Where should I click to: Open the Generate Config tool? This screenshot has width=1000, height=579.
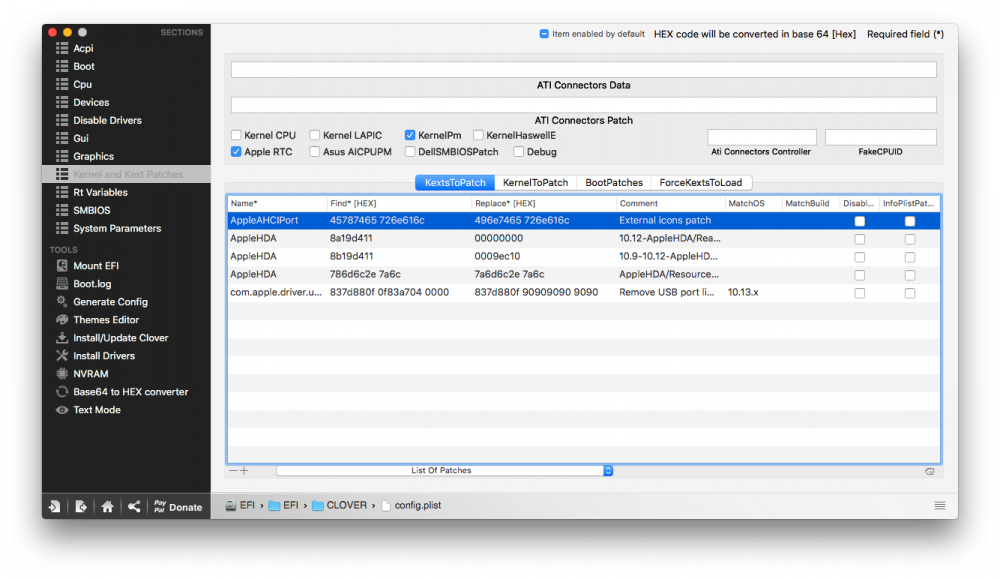110,302
